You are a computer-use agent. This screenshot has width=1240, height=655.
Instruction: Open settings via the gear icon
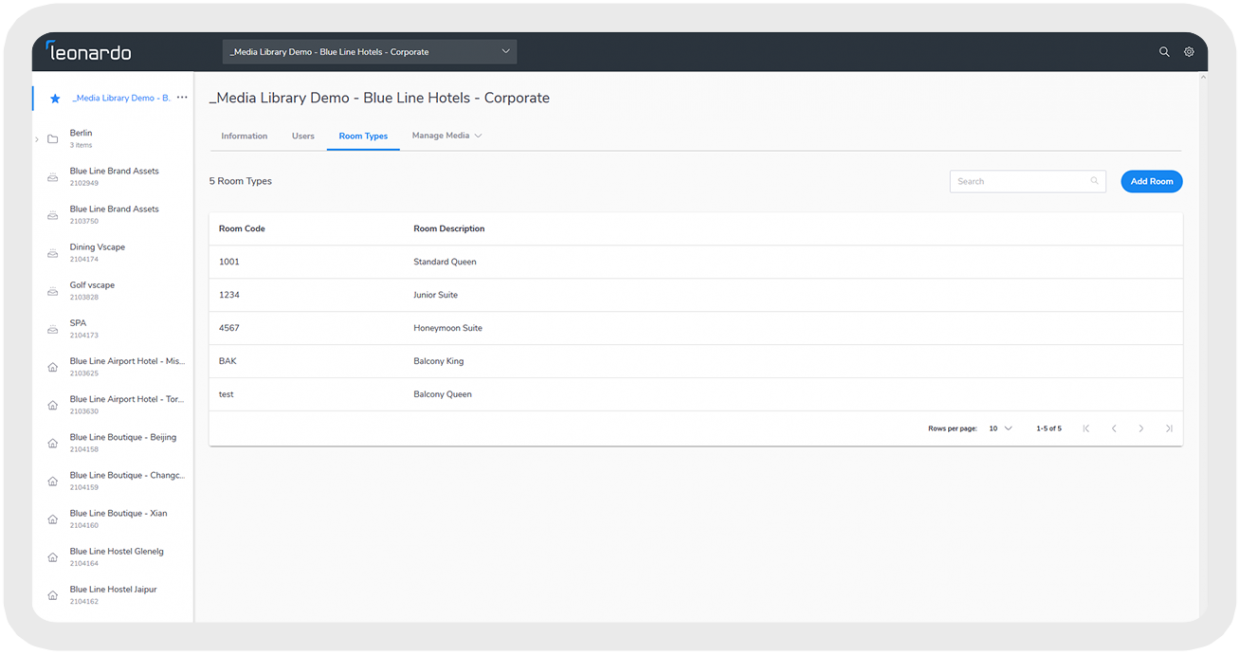(1189, 52)
